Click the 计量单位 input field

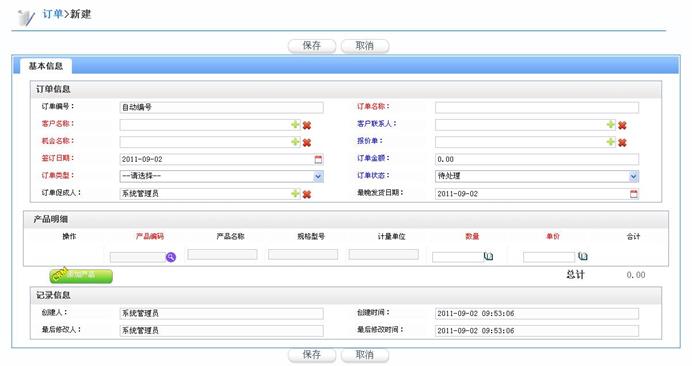click(x=384, y=254)
